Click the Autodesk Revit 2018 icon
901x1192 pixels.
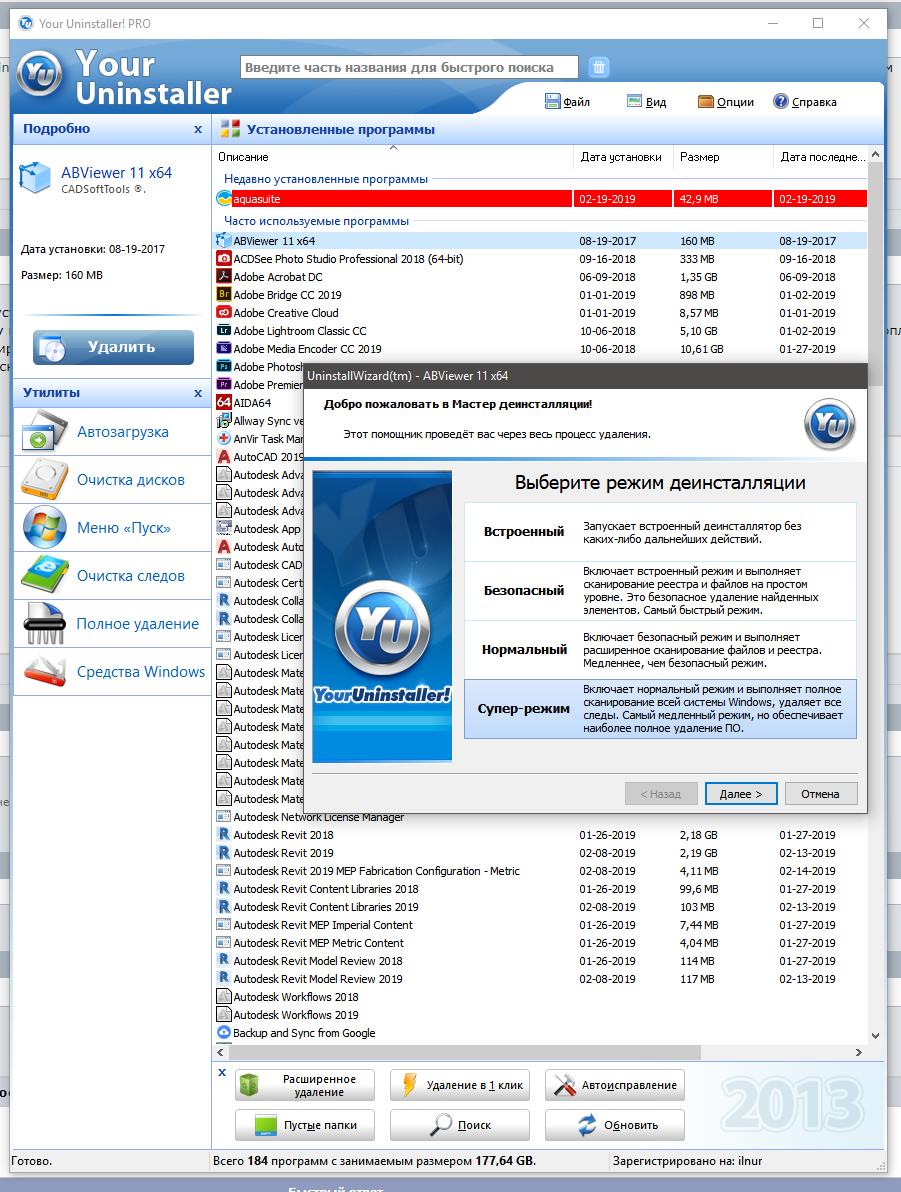click(224, 835)
